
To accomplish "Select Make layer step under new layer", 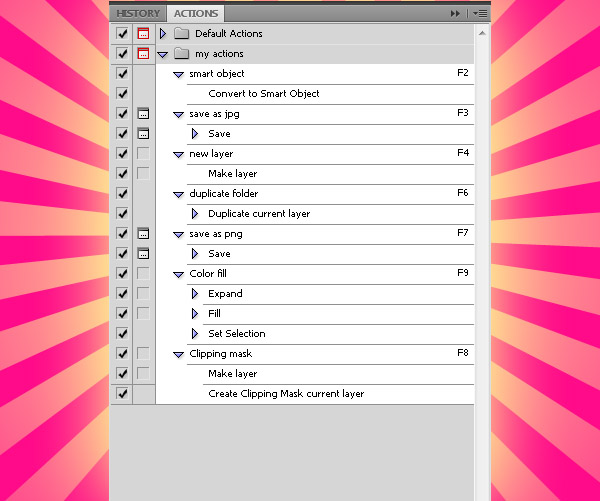I will pyautogui.click(x=233, y=174).
